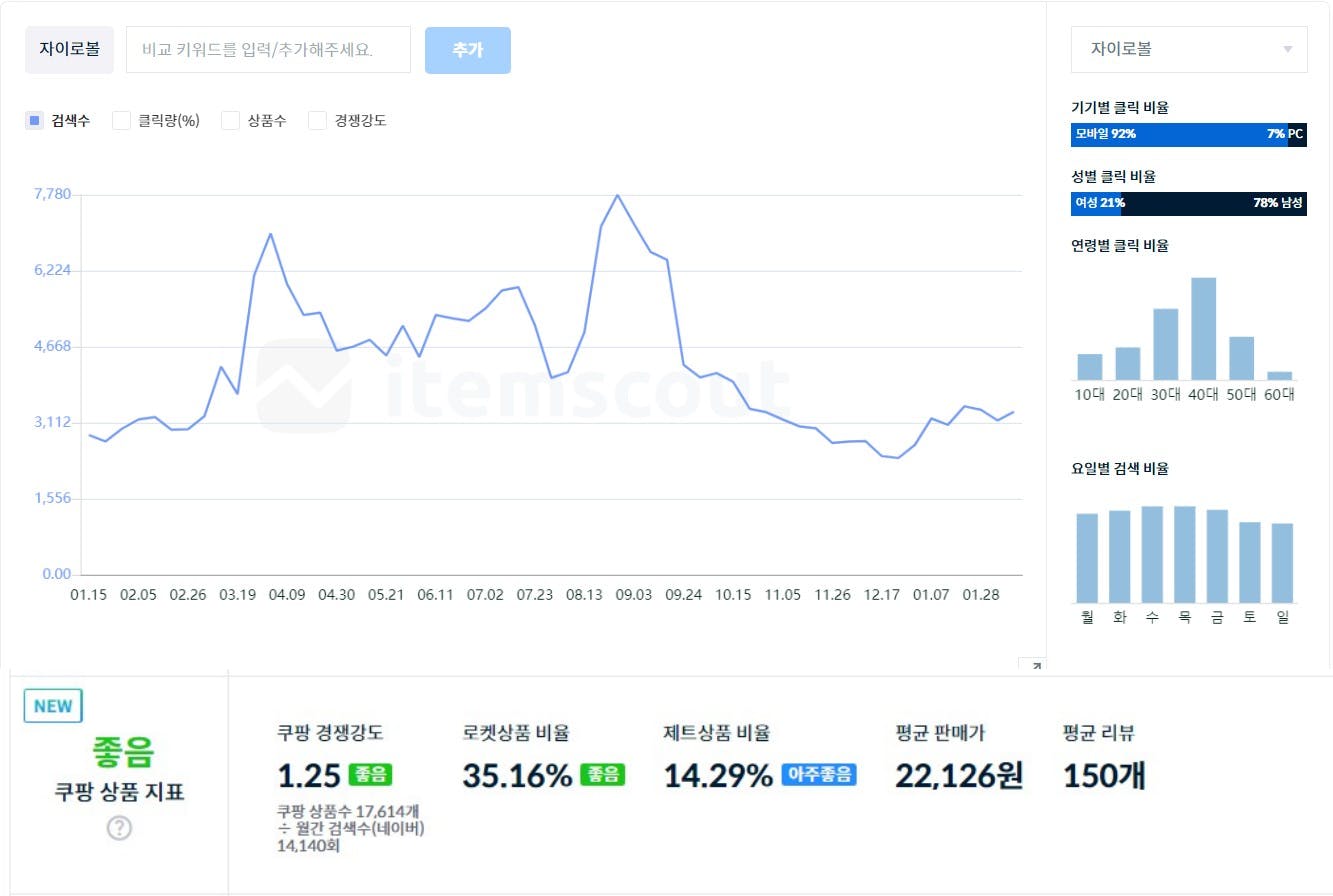Click the 일 weekday bar
The height and width of the screenshot is (896, 1333).
pos(1283,563)
